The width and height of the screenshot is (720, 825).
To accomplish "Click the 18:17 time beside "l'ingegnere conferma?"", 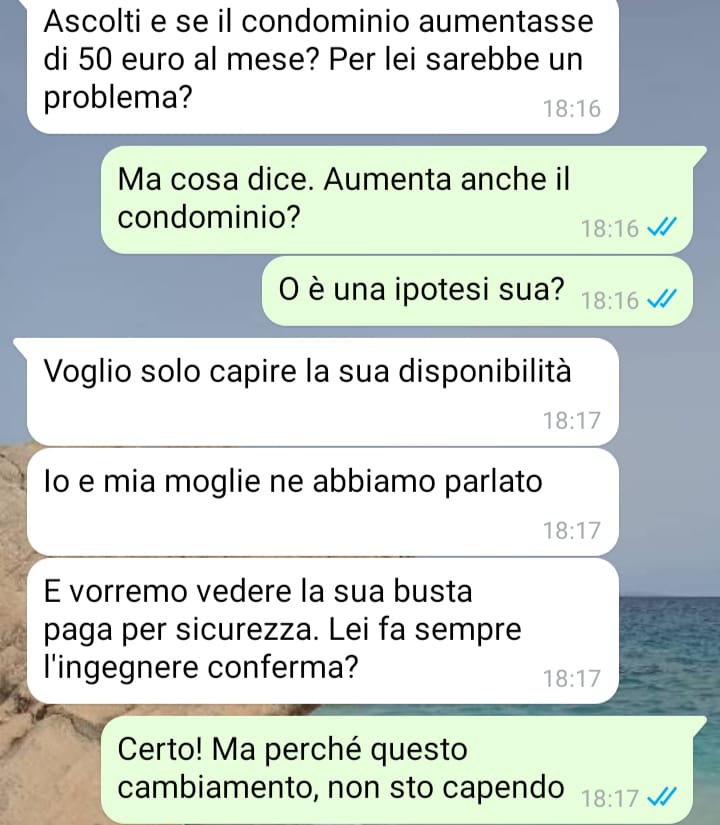I will [x=572, y=679].
